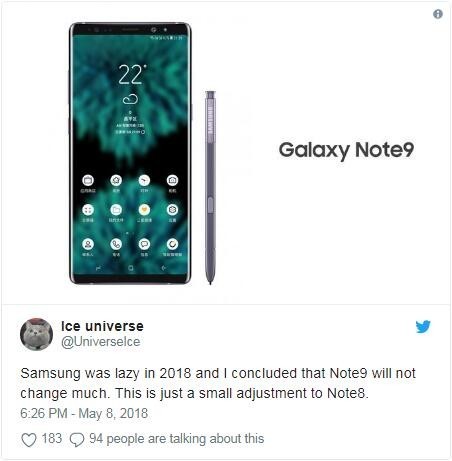452x461 pixels.
Task: Open the info icon in top corner
Action: 438,14
